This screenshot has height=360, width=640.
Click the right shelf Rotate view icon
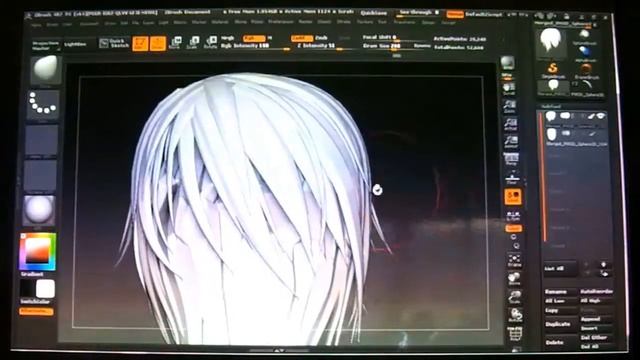pos(515,315)
